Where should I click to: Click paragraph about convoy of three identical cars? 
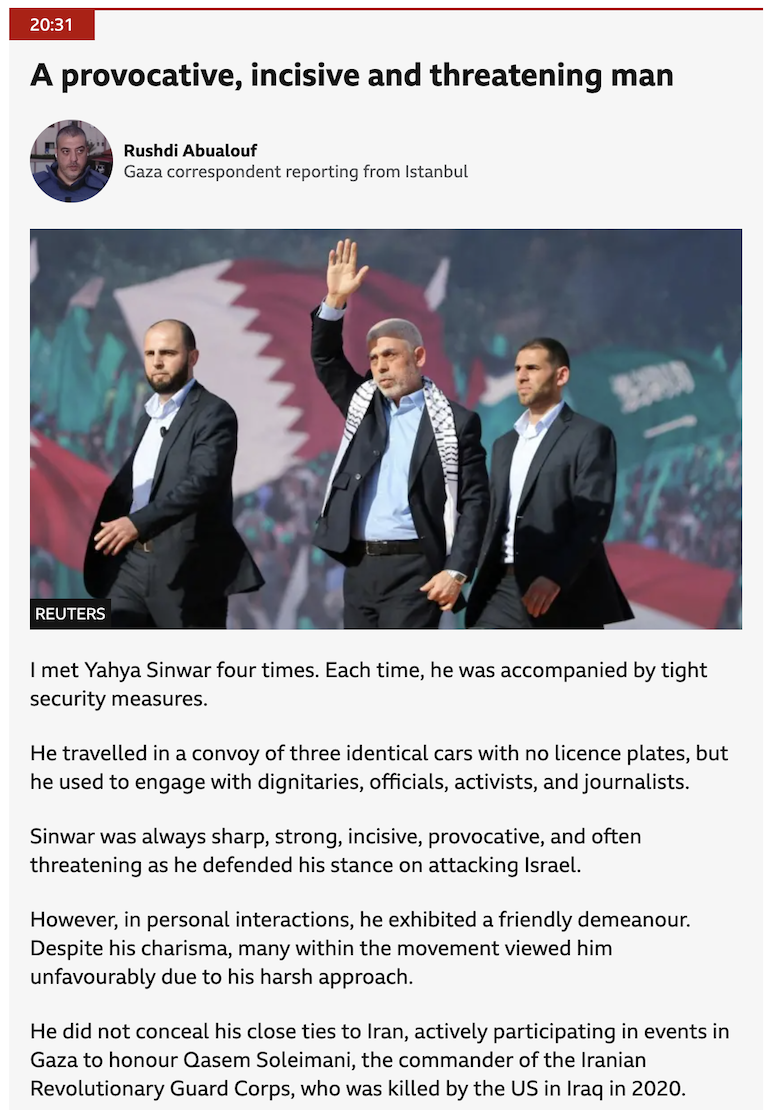tap(379, 767)
